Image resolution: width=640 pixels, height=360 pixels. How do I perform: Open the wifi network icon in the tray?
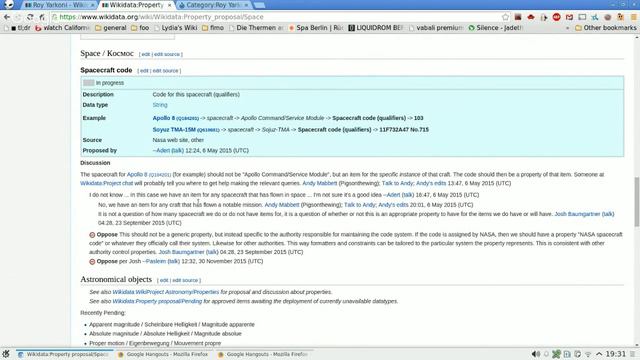pyautogui.click(x=588, y=354)
